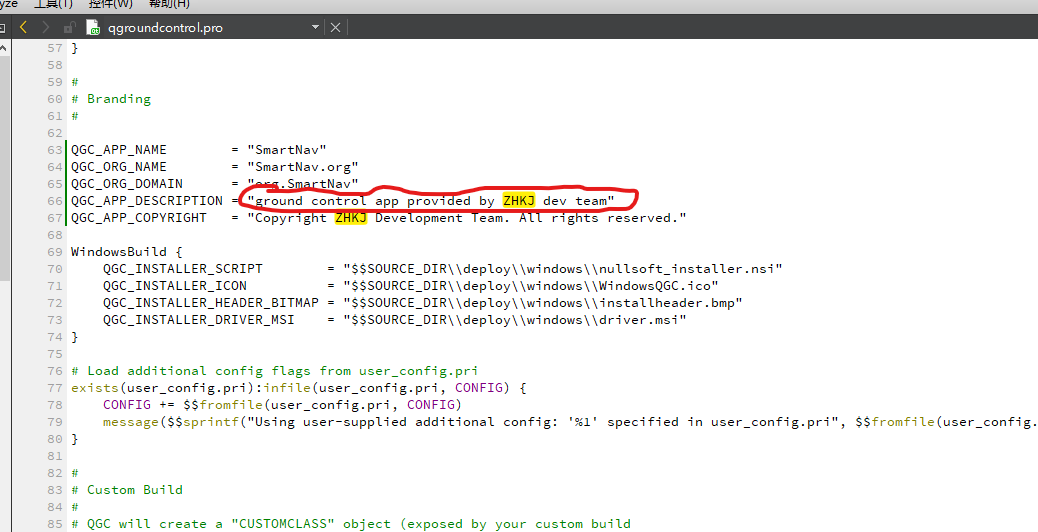Click the value "SmartNav.org" on line 64

(x=303, y=167)
